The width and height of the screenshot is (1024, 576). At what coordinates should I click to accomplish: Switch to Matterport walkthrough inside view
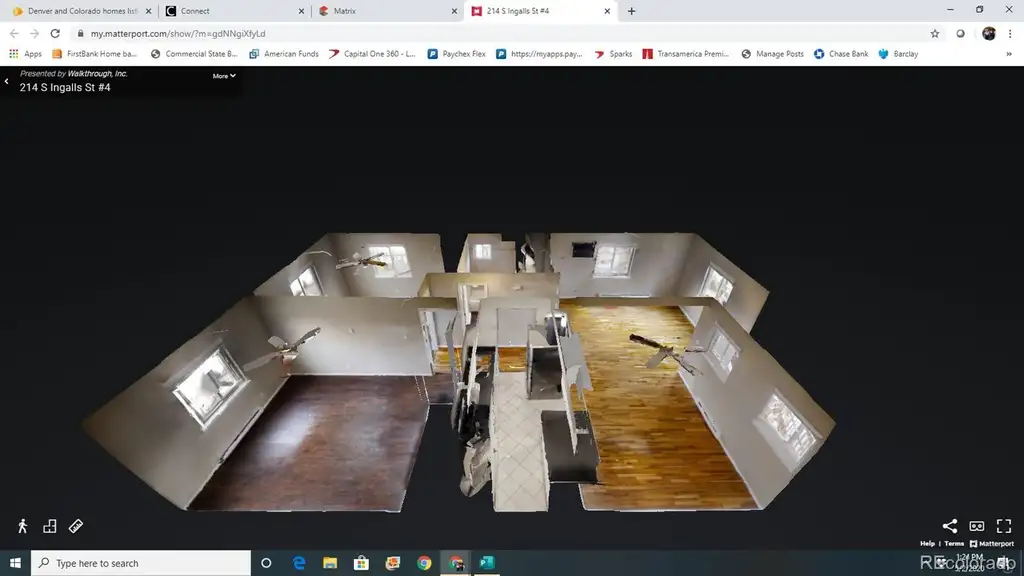23,526
